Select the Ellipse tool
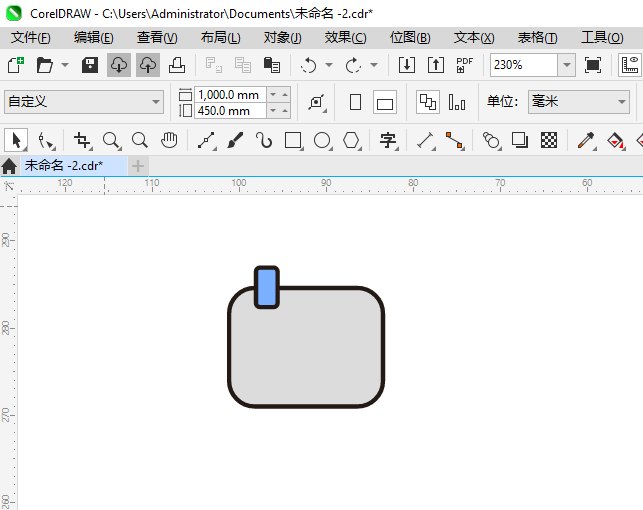643x510 pixels. point(322,140)
